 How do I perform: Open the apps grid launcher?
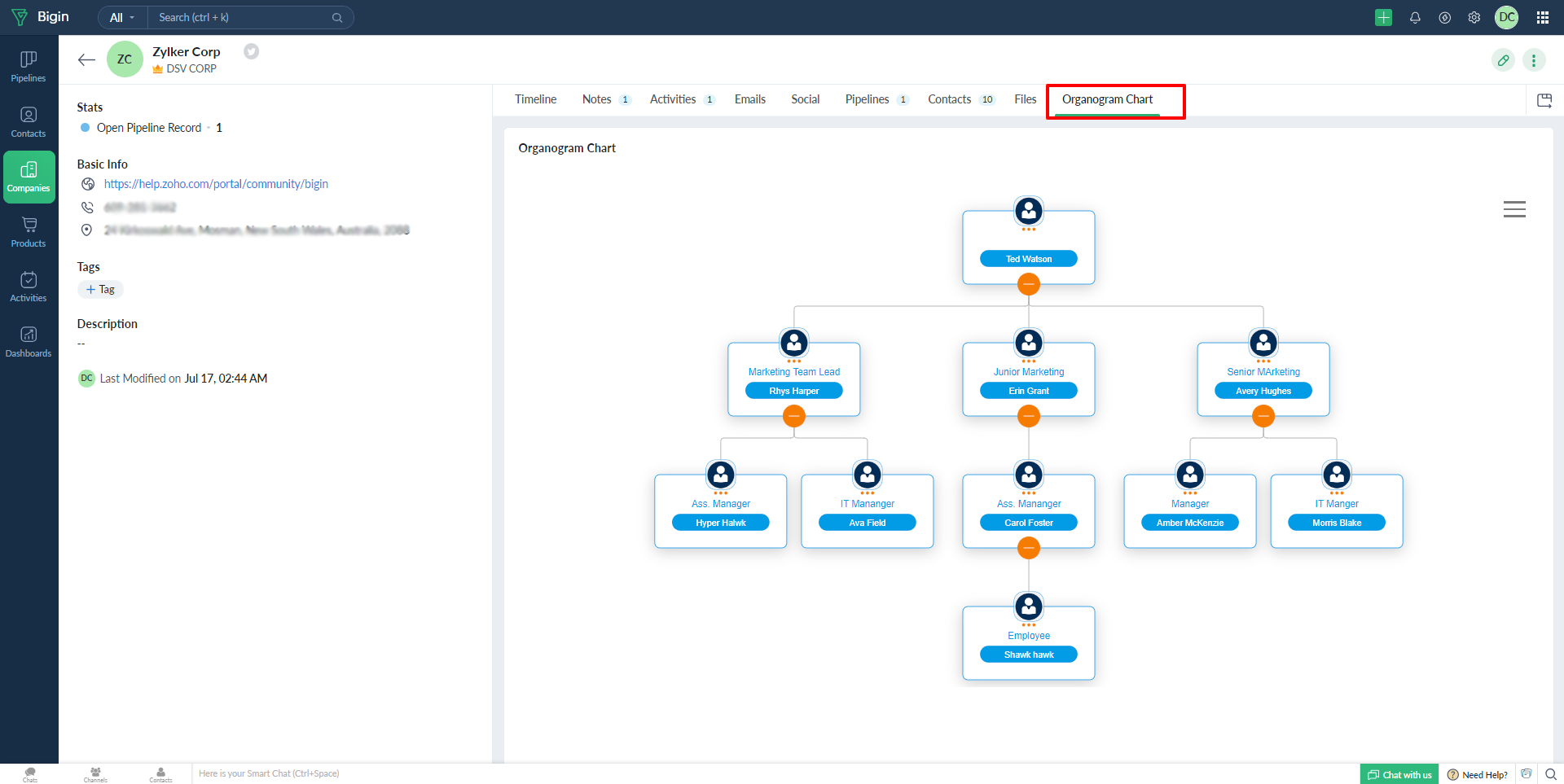tap(1543, 17)
